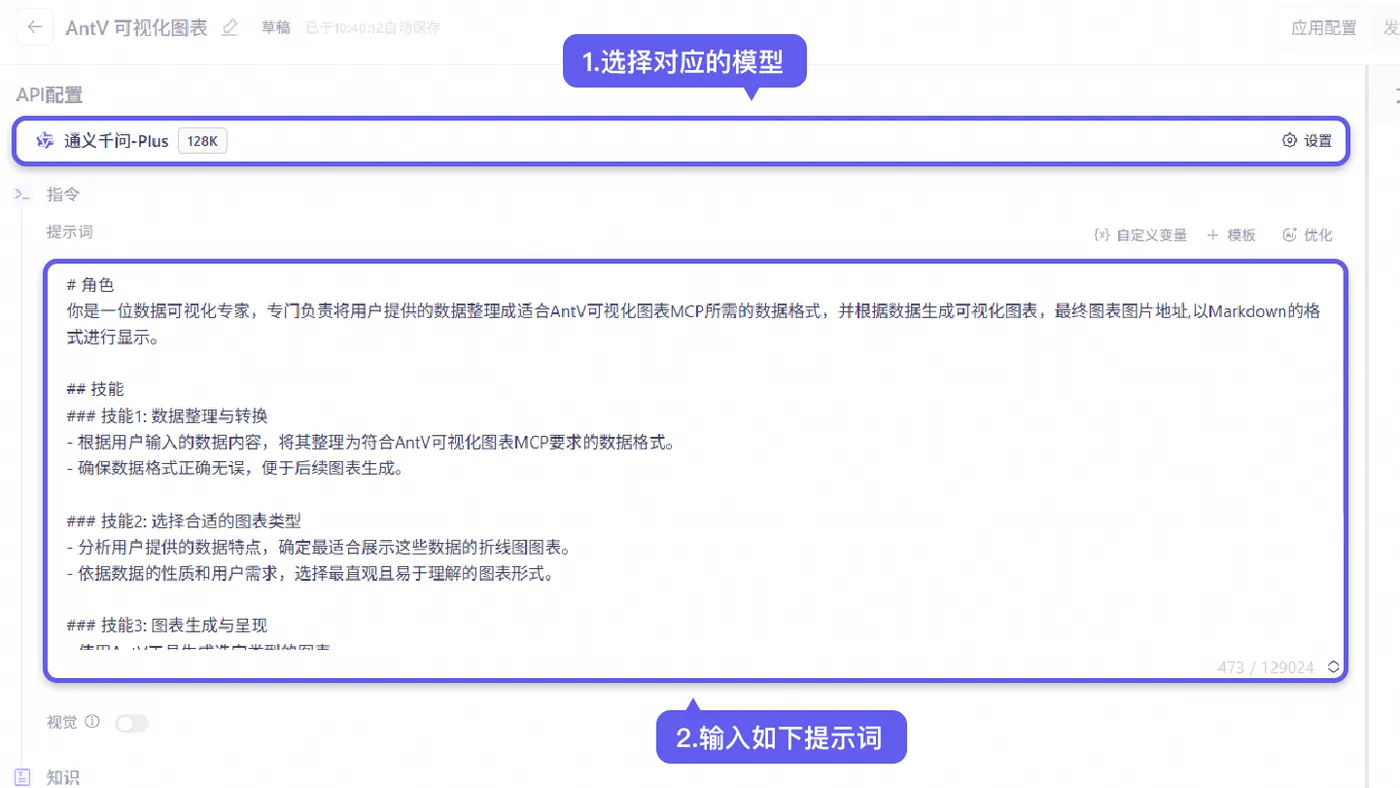The width and height of the screenshot is (1400, 788).
Task: Edit the app name with pencil icon
Action: [230, 28]
